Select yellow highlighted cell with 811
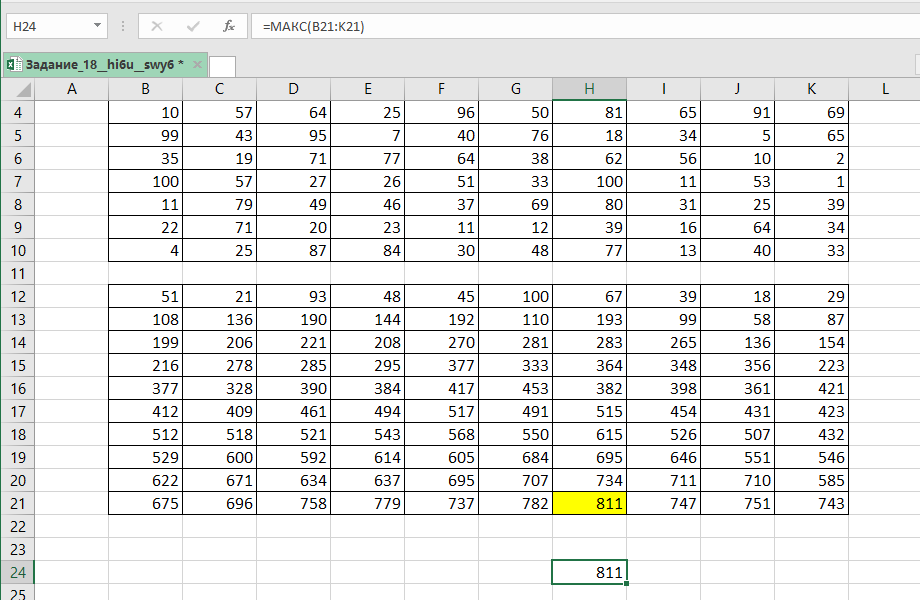 click(x=589, y=503)
